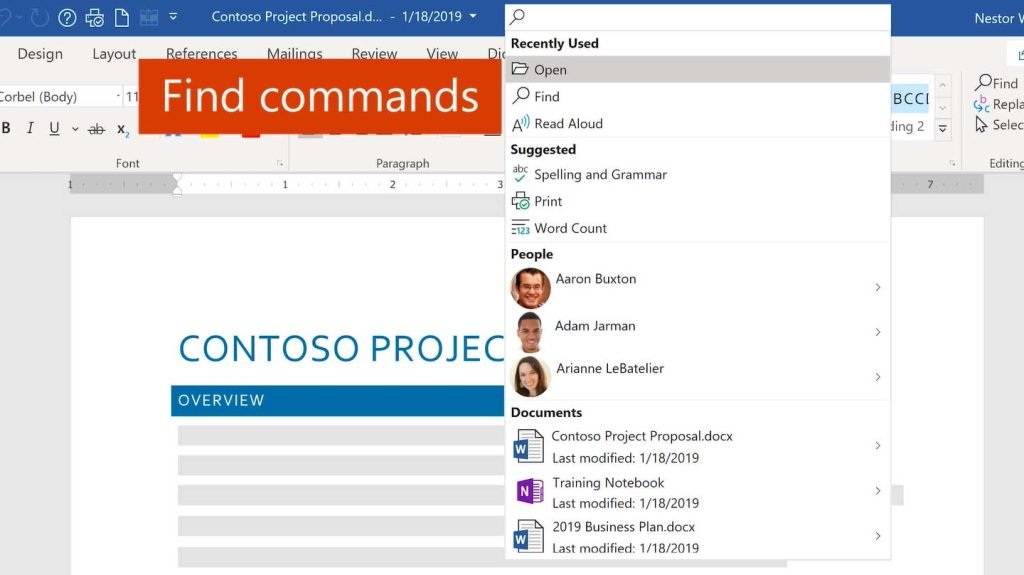The image size is (1024, 575).
Task: Open Training Notebook document
Action: tap(697, 491)
